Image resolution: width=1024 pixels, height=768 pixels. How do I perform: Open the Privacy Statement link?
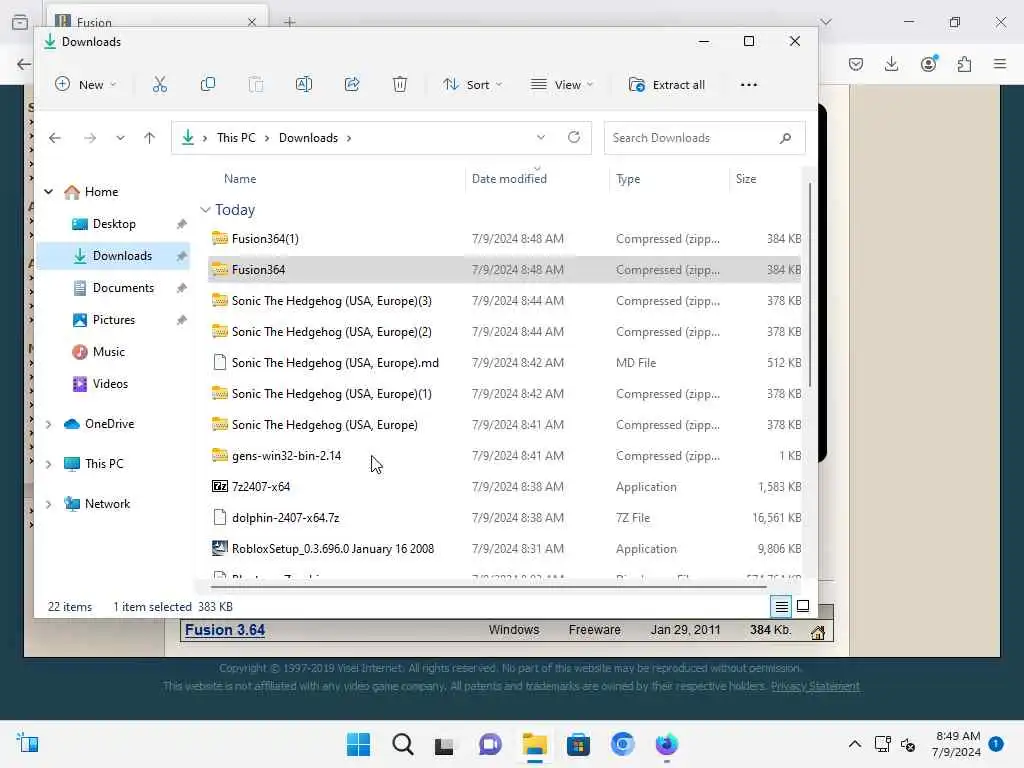click(815, 686)
